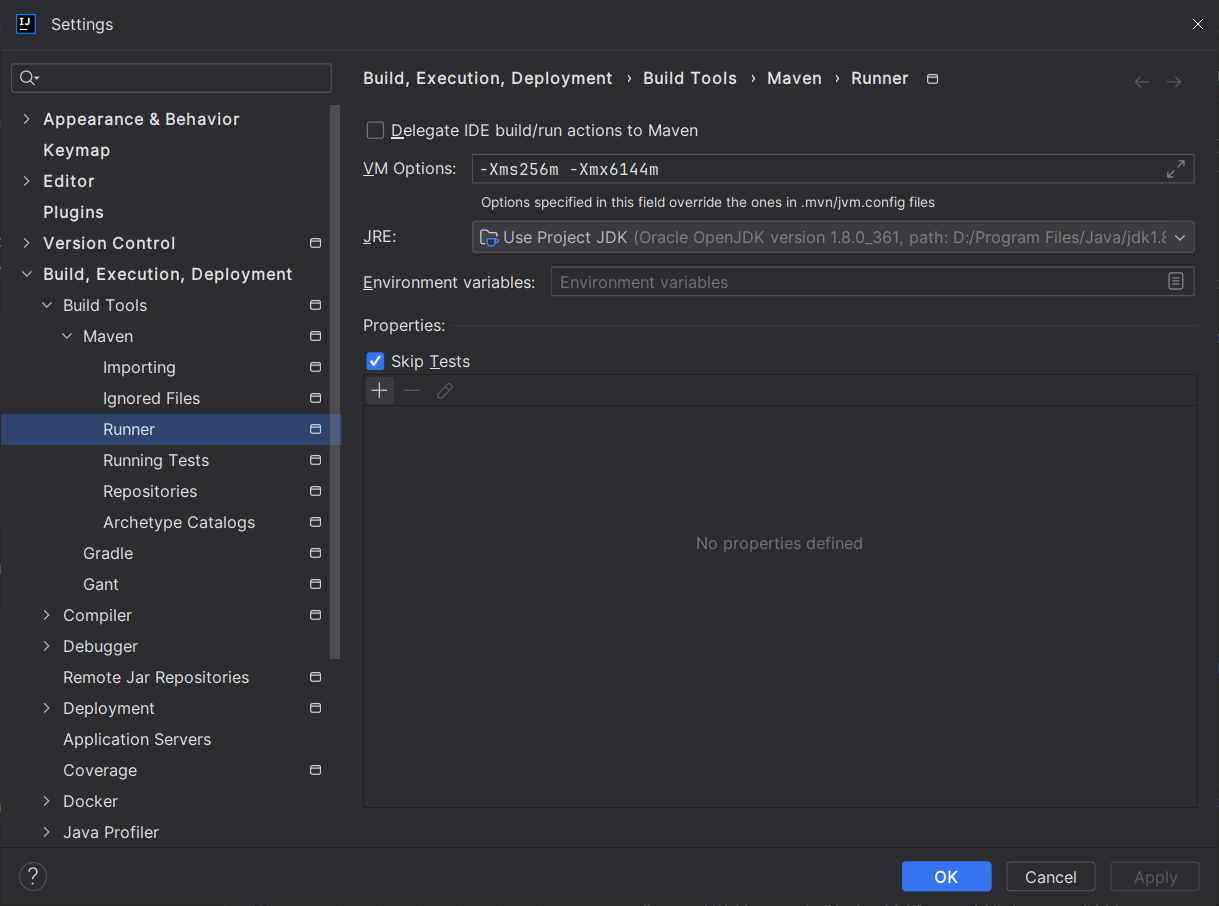Close the Settings dialog
1219x906 pixels.
click(1197, 24)
